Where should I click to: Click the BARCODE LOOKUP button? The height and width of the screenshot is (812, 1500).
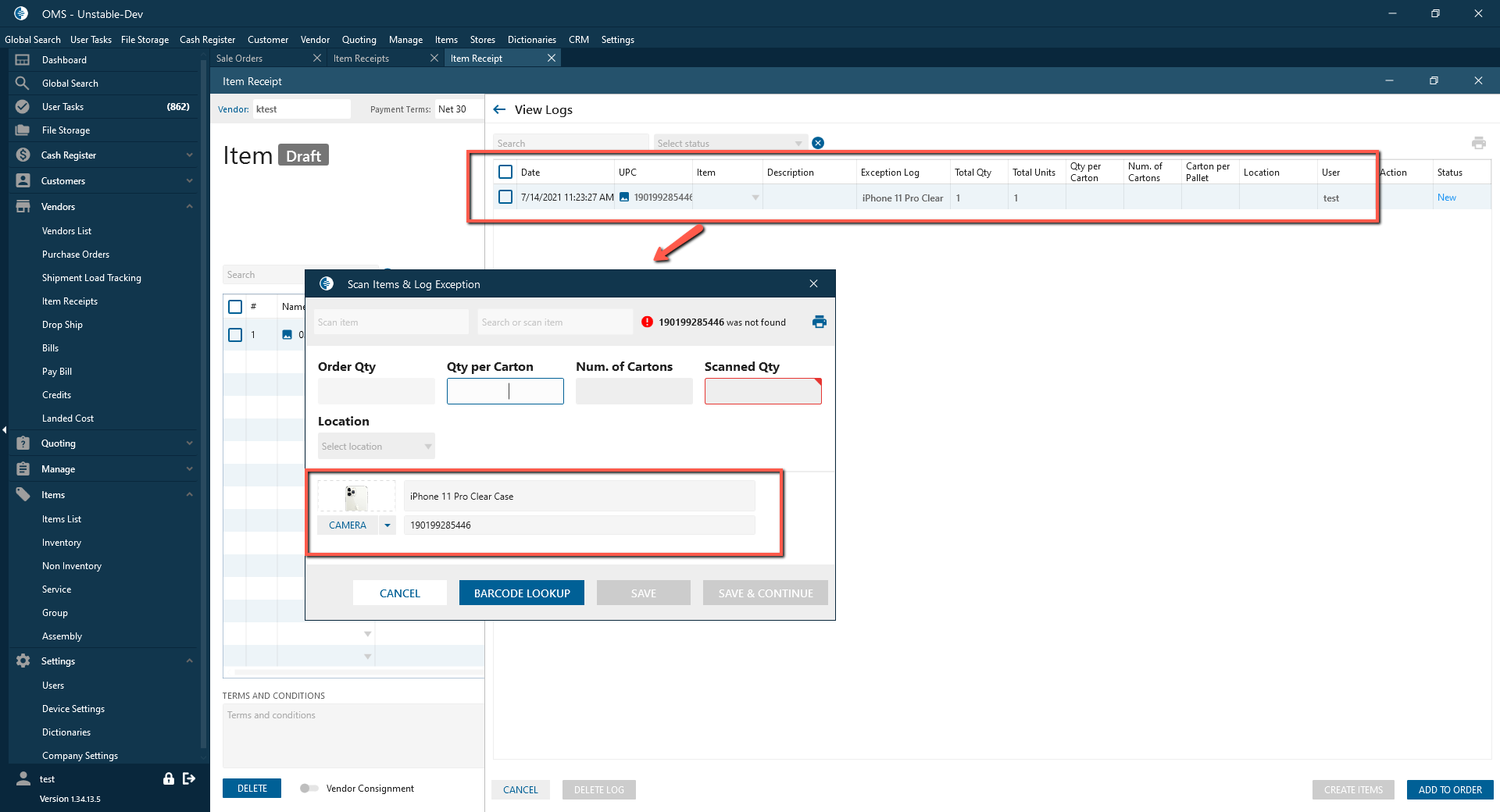click(x=522, y=593)
